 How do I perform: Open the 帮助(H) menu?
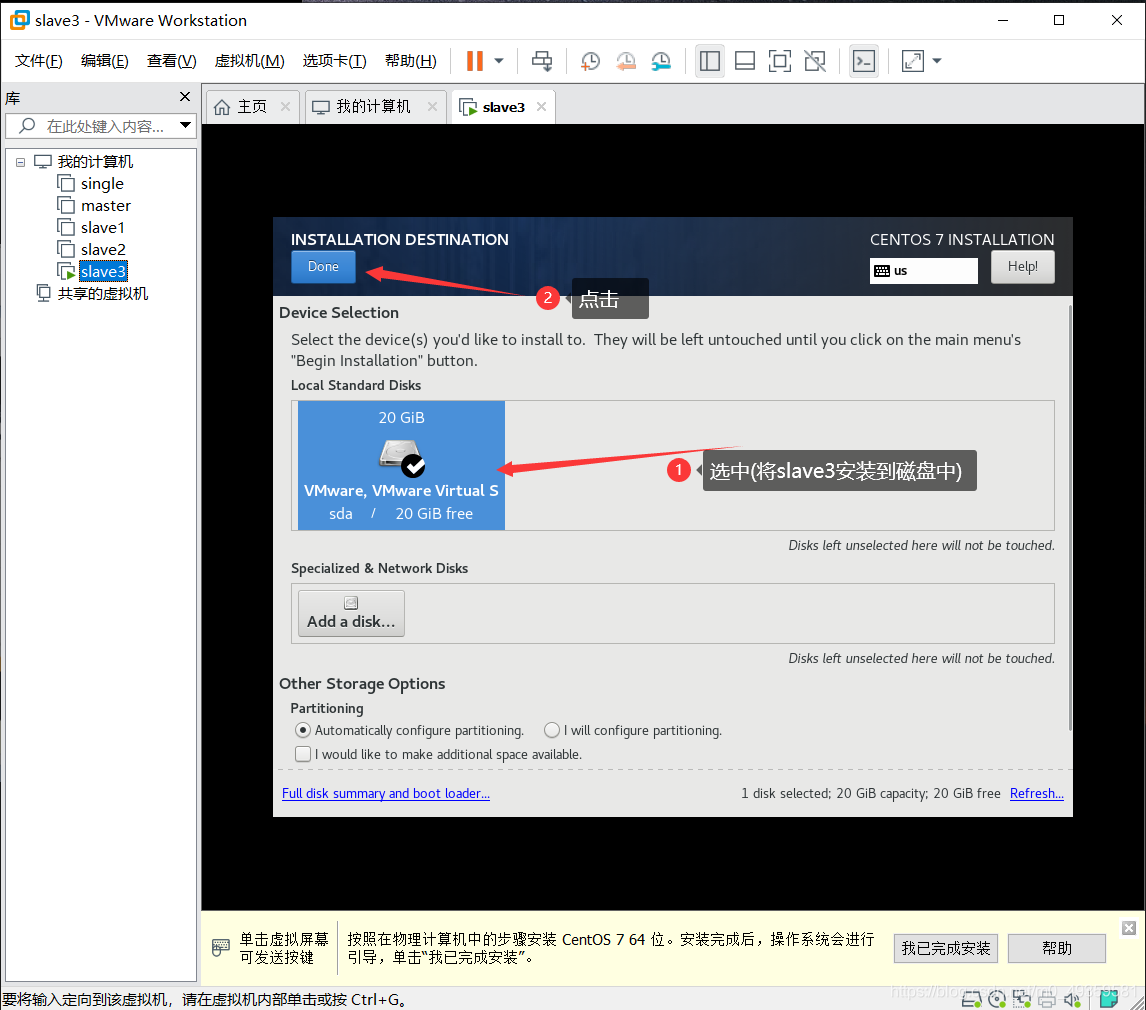coord(411,61)
